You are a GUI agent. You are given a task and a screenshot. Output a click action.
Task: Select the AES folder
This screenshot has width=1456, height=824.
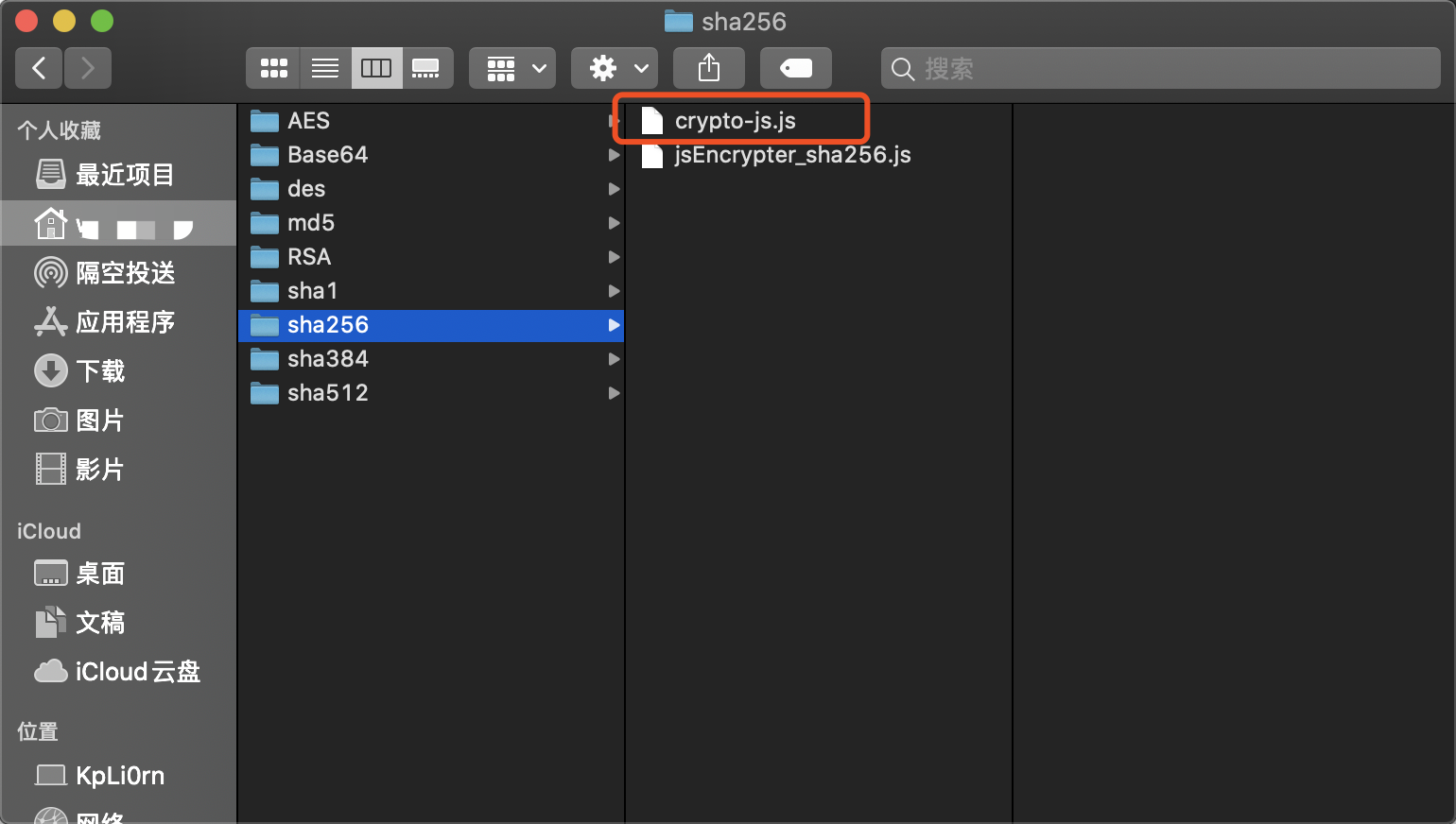coord(431,121)
